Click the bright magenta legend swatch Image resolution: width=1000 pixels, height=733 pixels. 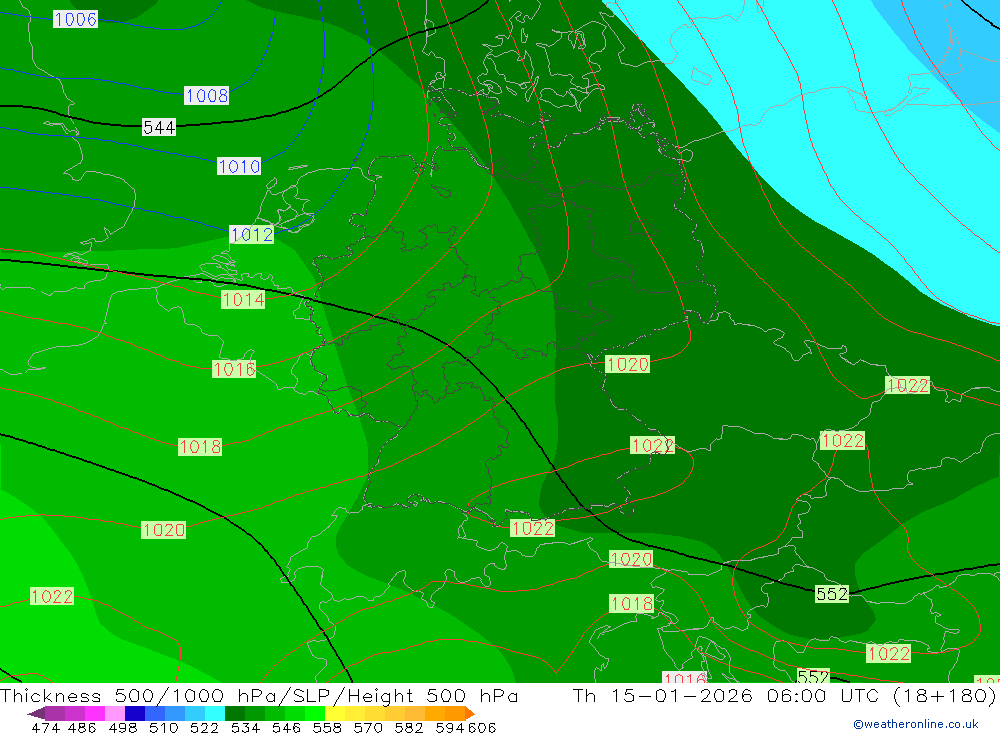pyautogui.click(x=95, y=713)
